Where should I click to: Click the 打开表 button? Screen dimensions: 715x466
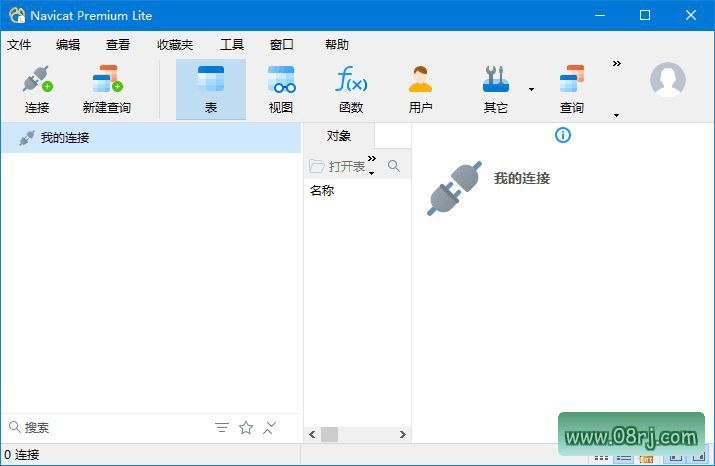[337, 166]
